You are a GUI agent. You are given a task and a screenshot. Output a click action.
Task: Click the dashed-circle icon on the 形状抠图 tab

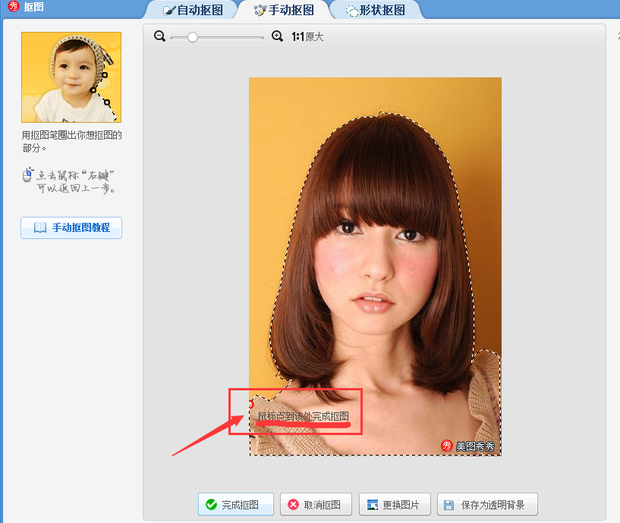coord(352,11)
